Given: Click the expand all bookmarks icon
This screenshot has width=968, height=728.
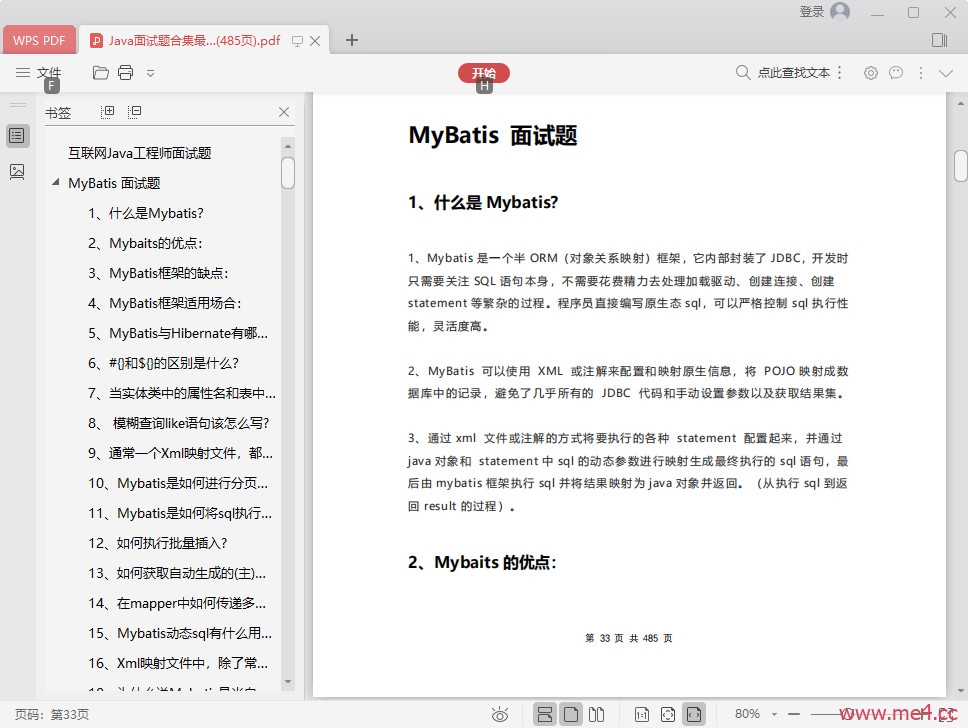Looking at the screenshot, I should pos(107,112).
